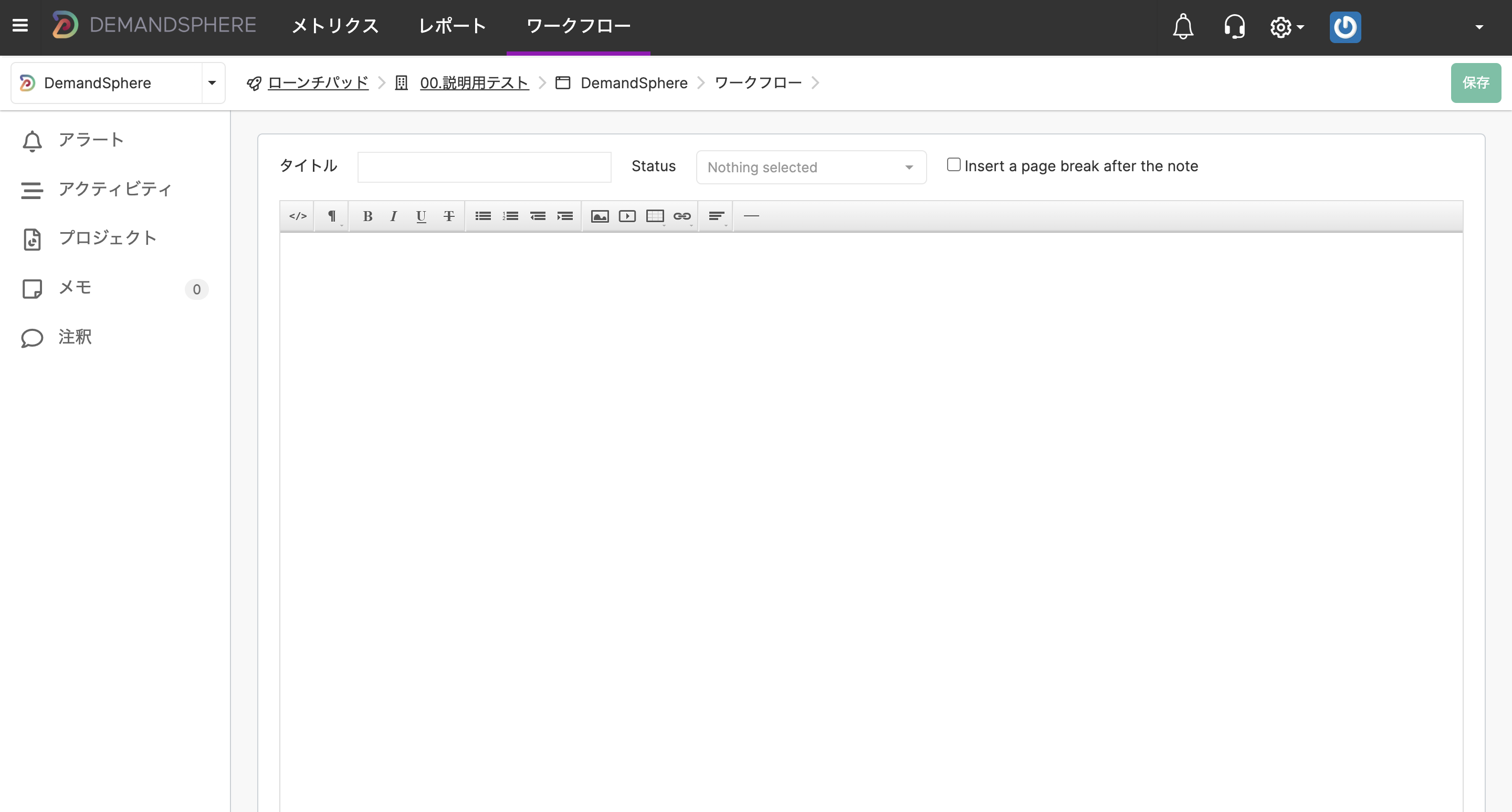Click the DemandSphere logo
Image resolution: width=1512 pixels, height=812 pixels.
coord(154,25)
